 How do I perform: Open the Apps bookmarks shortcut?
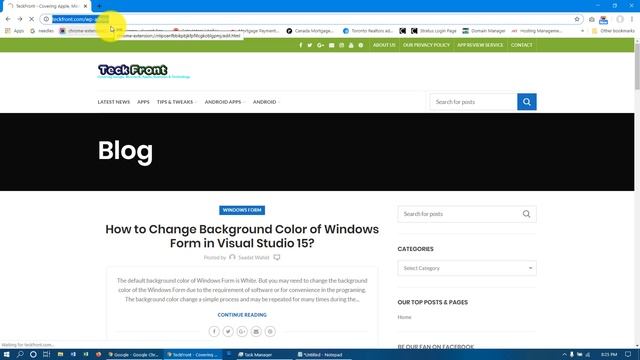(15, 31)
